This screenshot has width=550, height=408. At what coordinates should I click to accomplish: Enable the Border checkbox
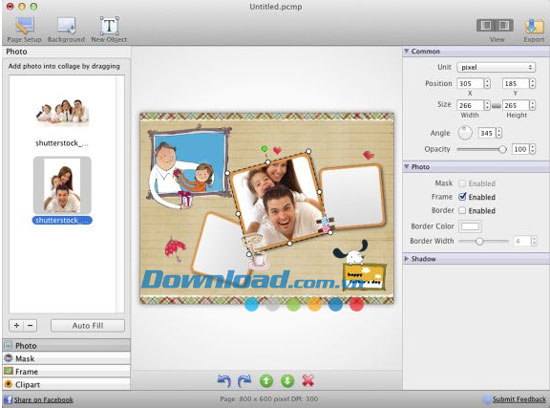pos(462,210)
